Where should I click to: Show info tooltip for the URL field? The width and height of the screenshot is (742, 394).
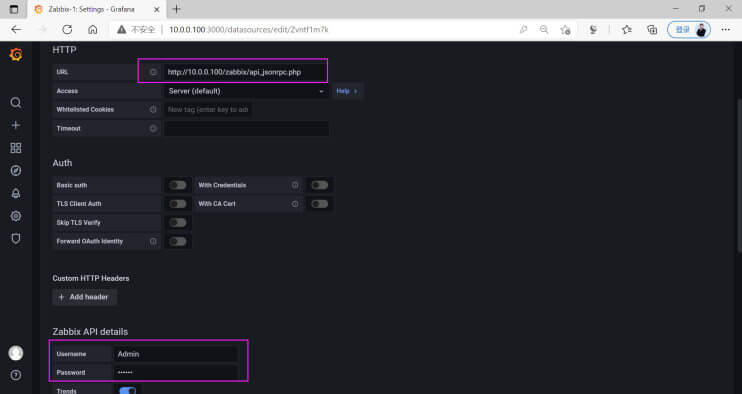pos(153,72)
